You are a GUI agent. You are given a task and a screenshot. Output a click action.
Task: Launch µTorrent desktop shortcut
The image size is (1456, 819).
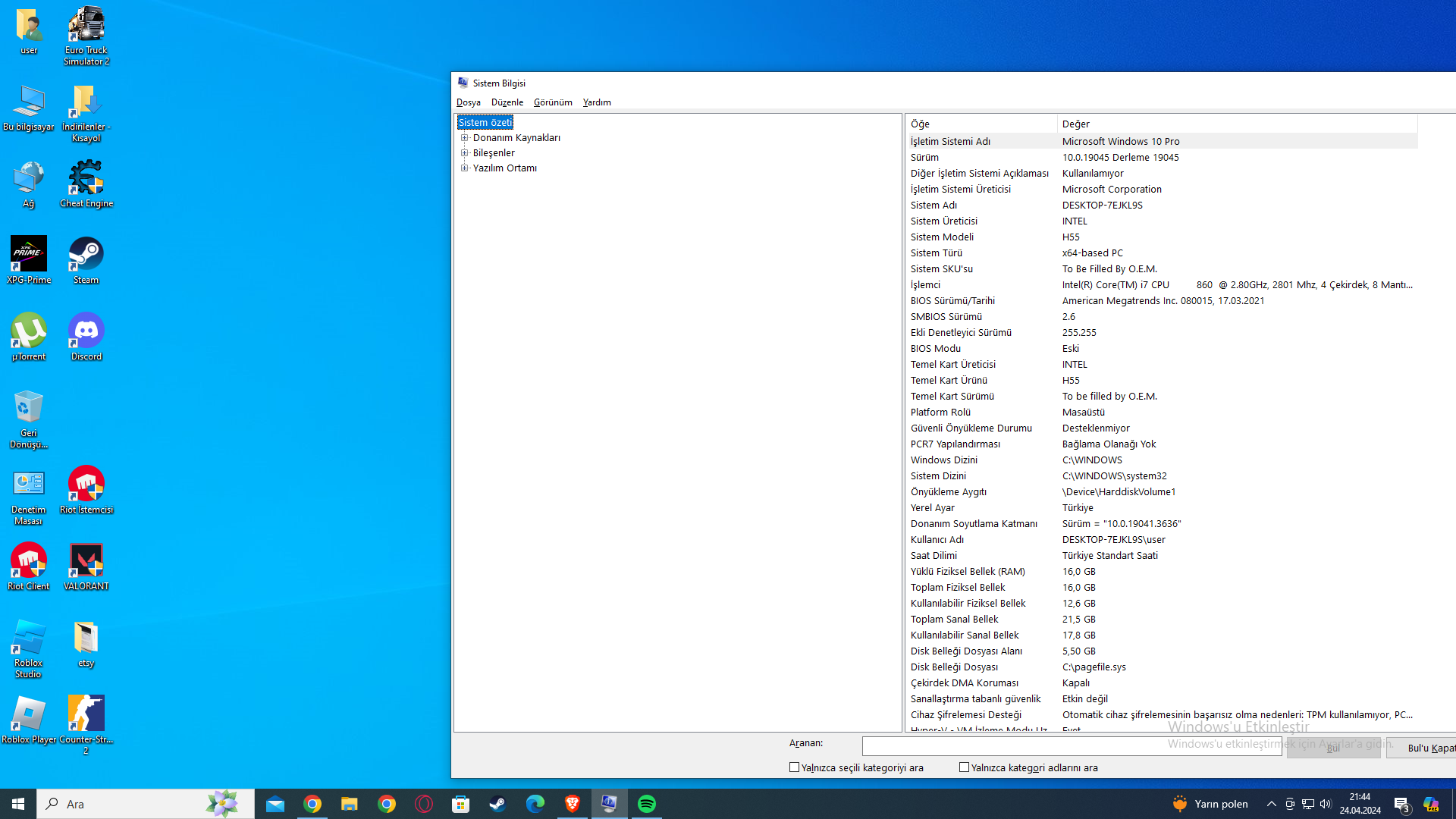29,337
